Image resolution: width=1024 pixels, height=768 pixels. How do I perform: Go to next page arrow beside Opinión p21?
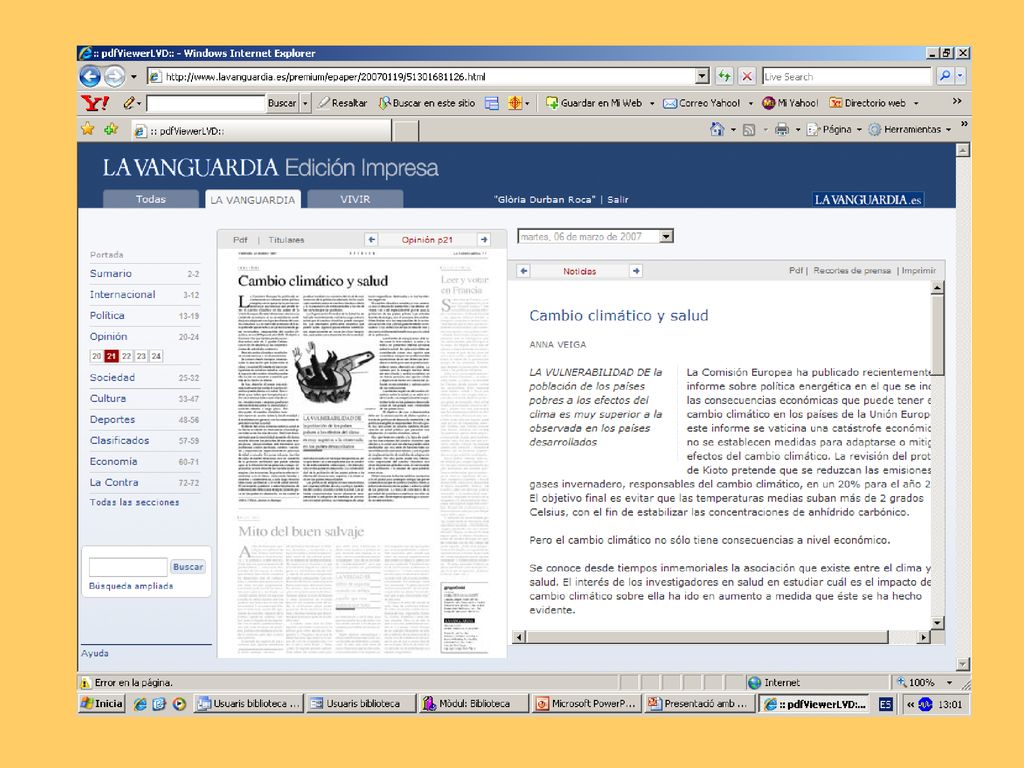(484, 240)
